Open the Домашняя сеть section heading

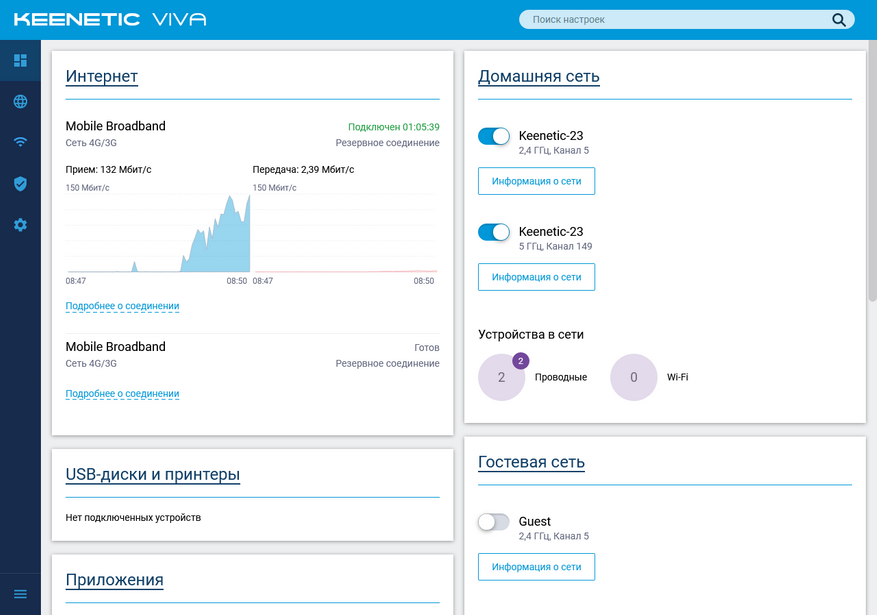(x=539, y=76)
